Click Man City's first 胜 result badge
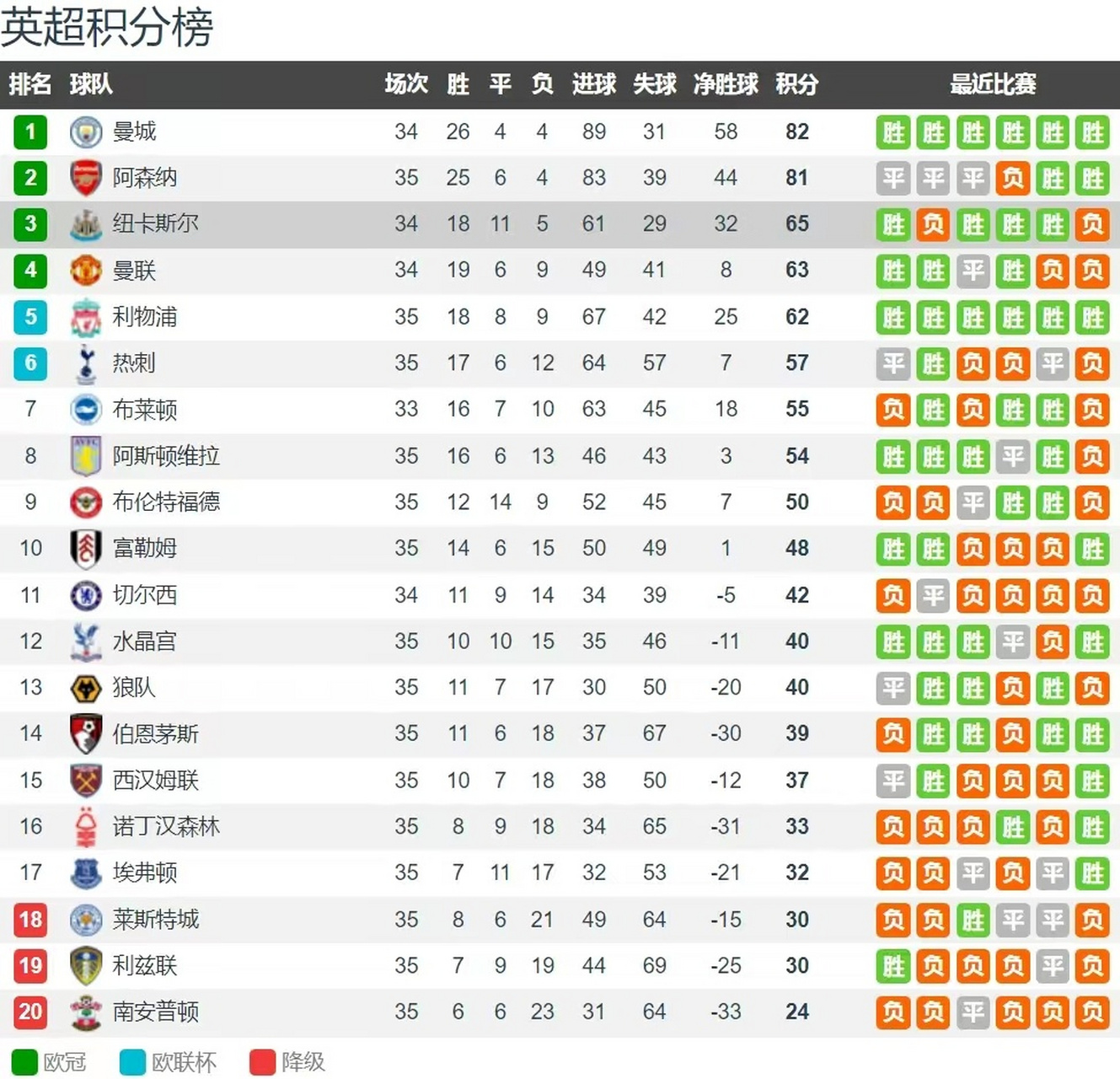Screen dimensions: 1120x1079 point(893,132)
